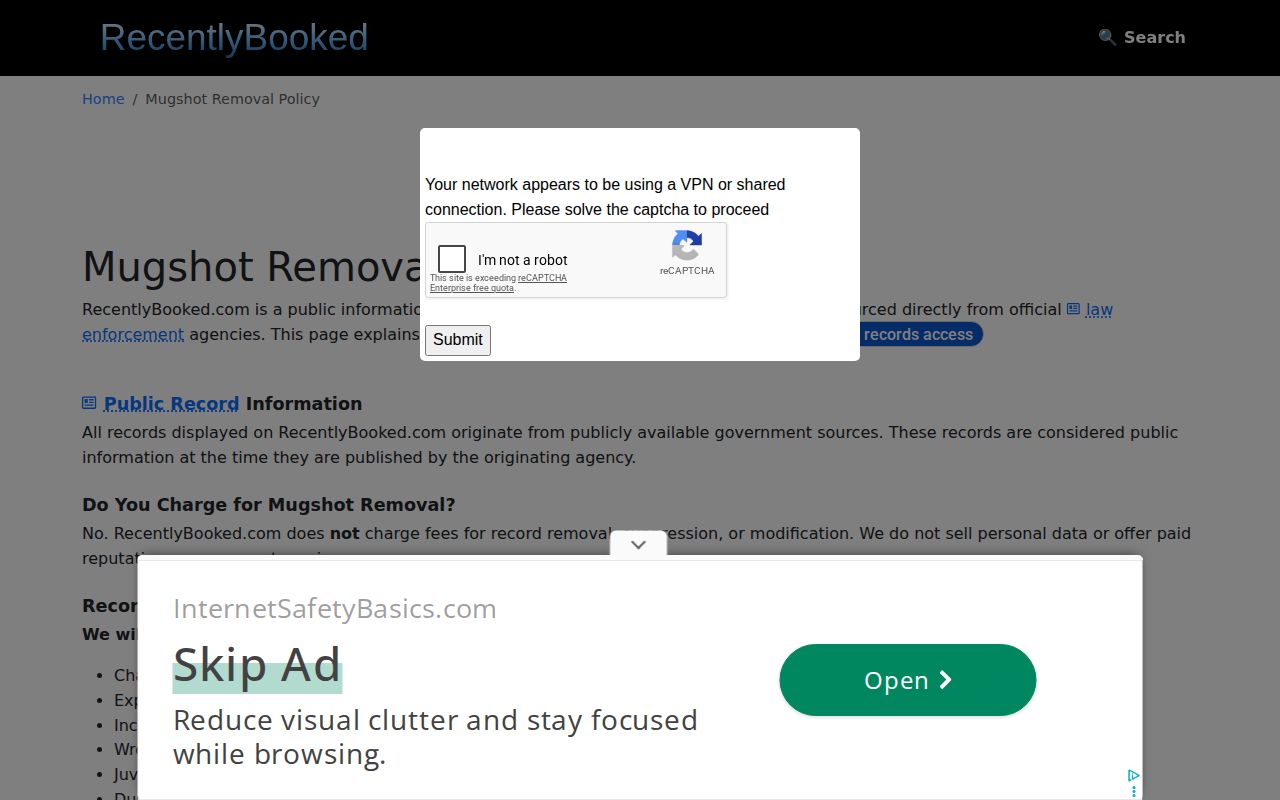Open the reCAPTCHA Enterprise free quota link
1280x800 pixels.
click(x=498, y=283)
